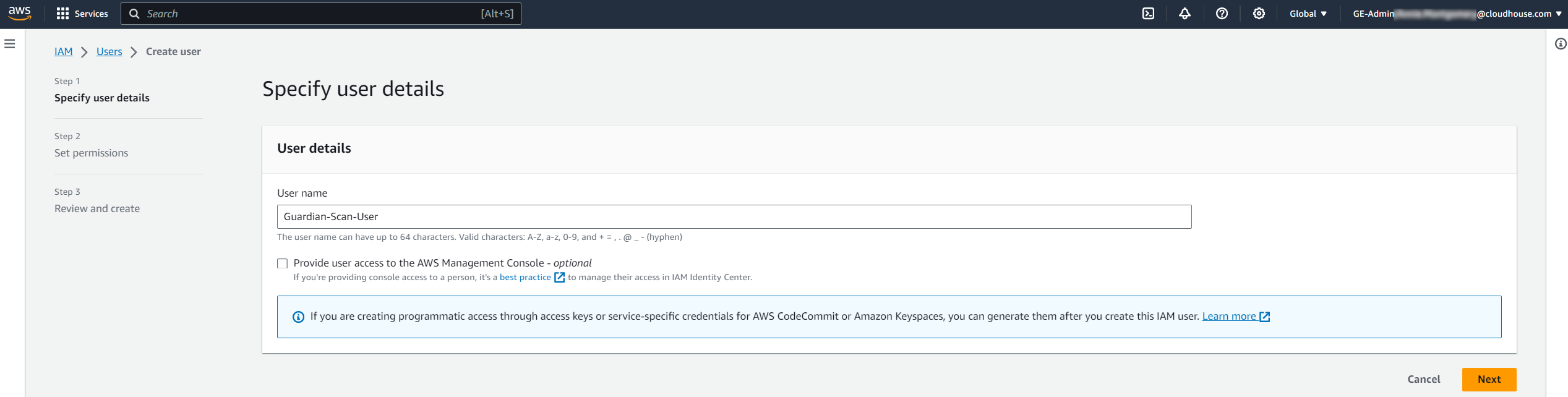Open the notifications bell

coord(1185,14)
